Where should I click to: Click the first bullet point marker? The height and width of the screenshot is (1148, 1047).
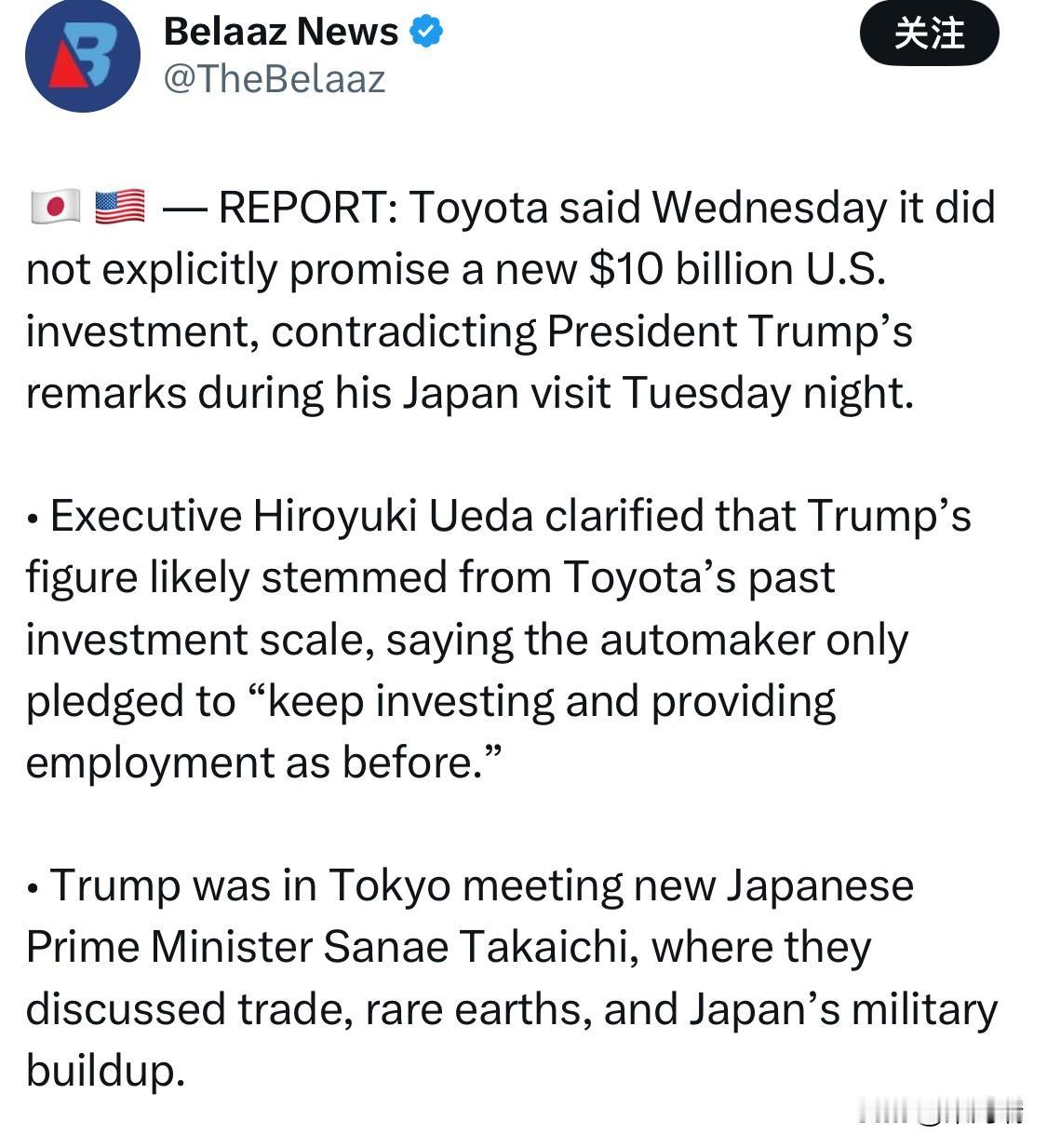point(33,519)
